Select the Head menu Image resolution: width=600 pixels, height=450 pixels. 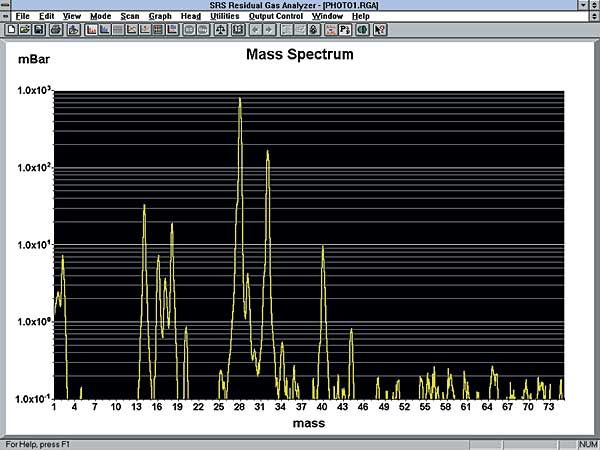[x=191, y=17]
